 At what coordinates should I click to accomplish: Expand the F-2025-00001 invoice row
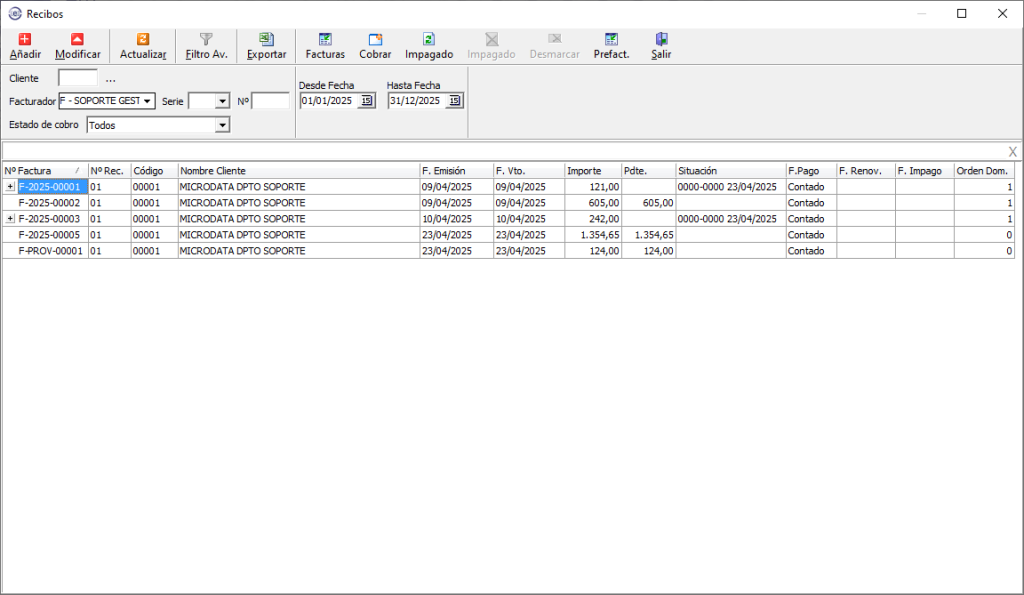tap(10, 187)
